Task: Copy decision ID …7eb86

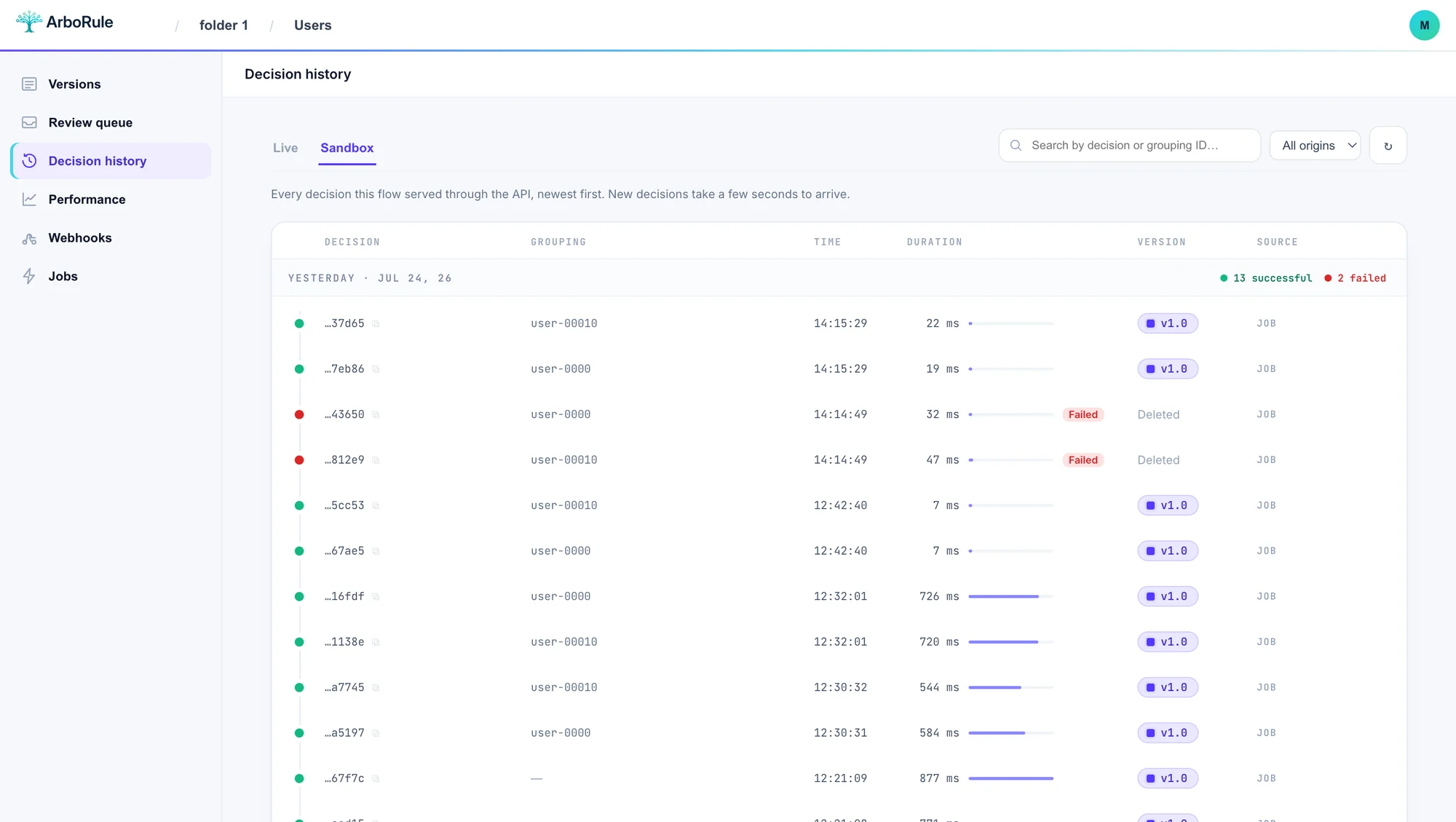Action: (376, 369)
